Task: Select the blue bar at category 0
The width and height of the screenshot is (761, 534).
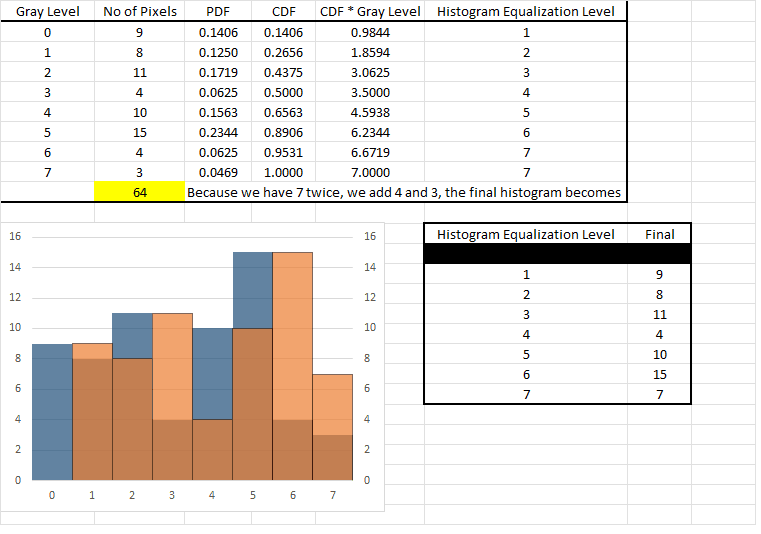Action: (x=52, y=412)
